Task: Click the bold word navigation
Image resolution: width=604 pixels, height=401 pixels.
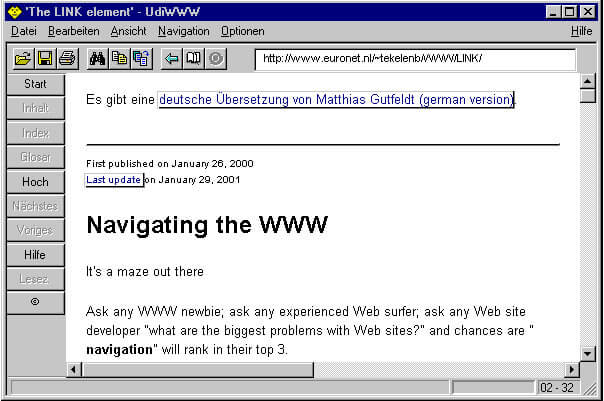Action: click(119, 350)
